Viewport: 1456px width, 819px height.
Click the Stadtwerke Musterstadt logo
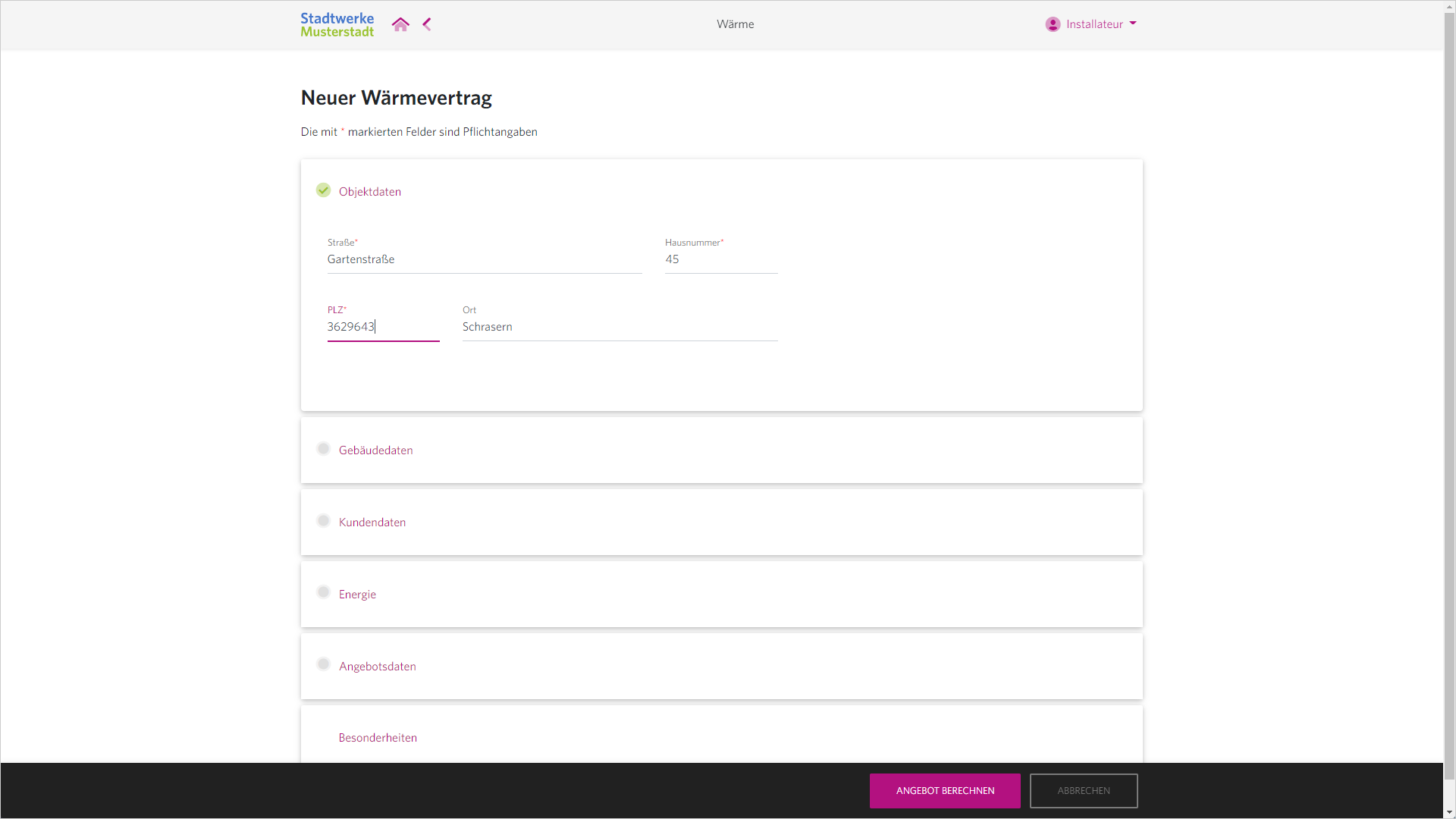tap(337, 24)
